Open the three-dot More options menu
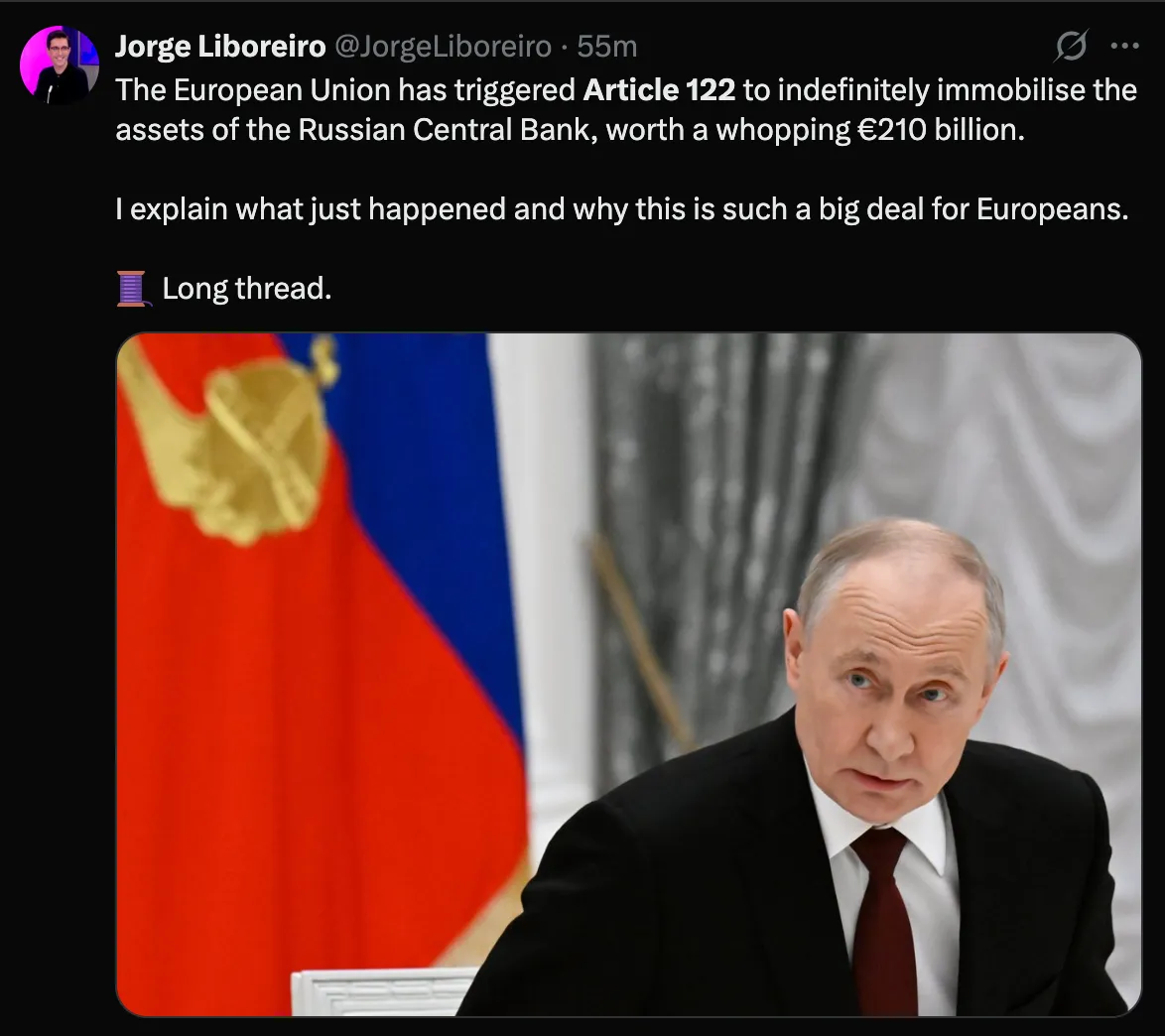Screen dimensions: 1165x1036 (1124, 46)
